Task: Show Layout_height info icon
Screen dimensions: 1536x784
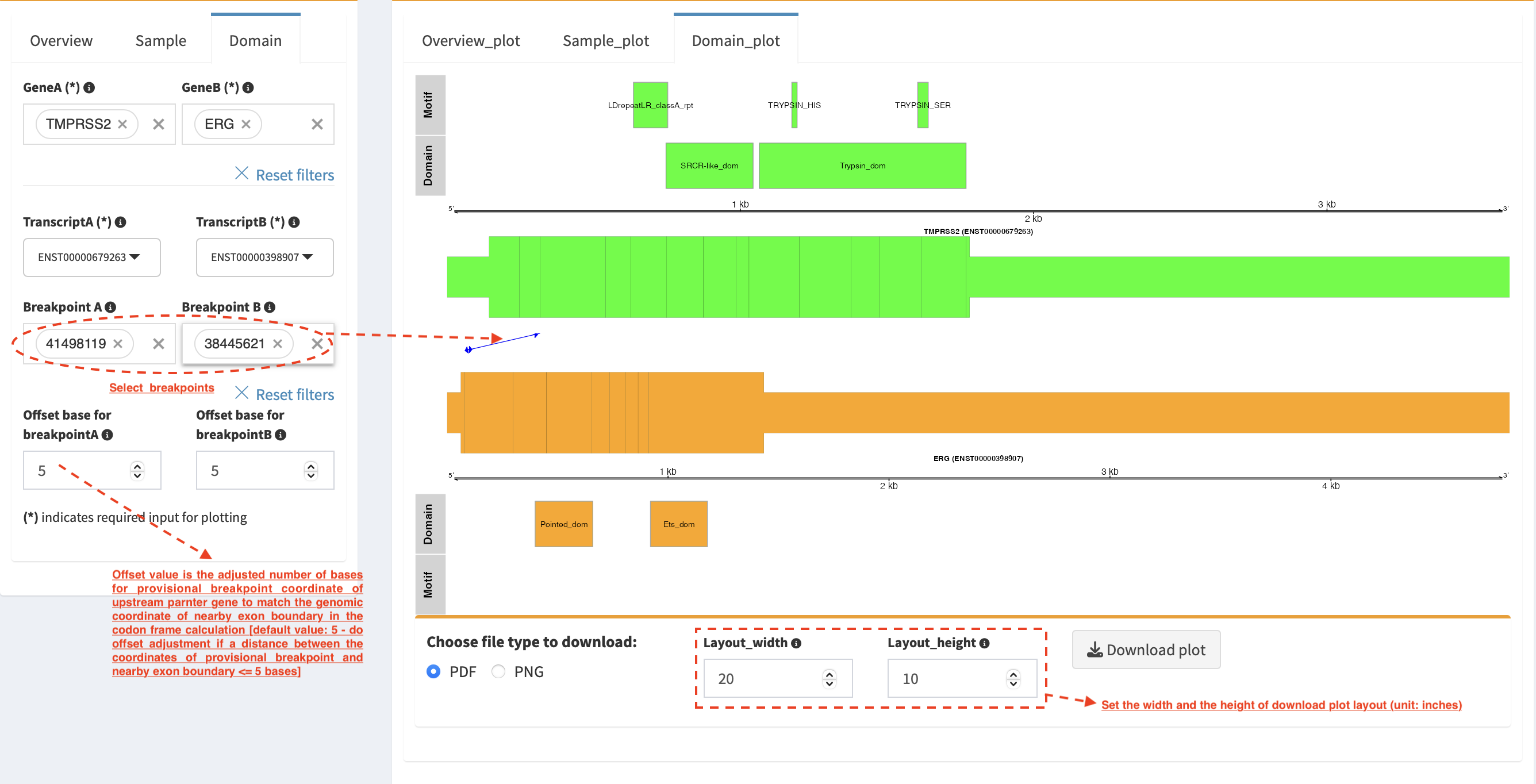Action: coord(985,643)
